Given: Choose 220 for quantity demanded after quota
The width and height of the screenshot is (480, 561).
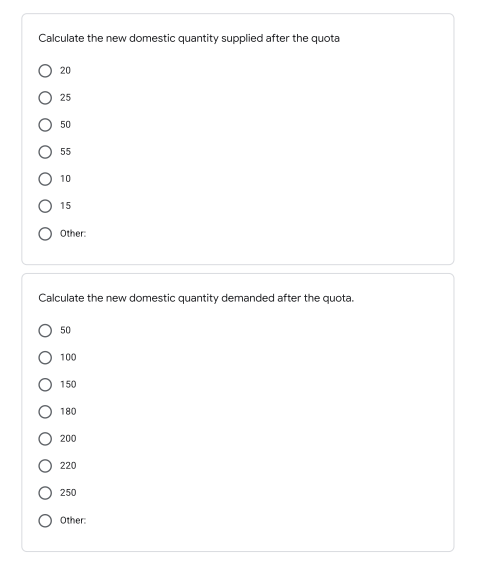Looking at the screenshot, I should [45, 466].
